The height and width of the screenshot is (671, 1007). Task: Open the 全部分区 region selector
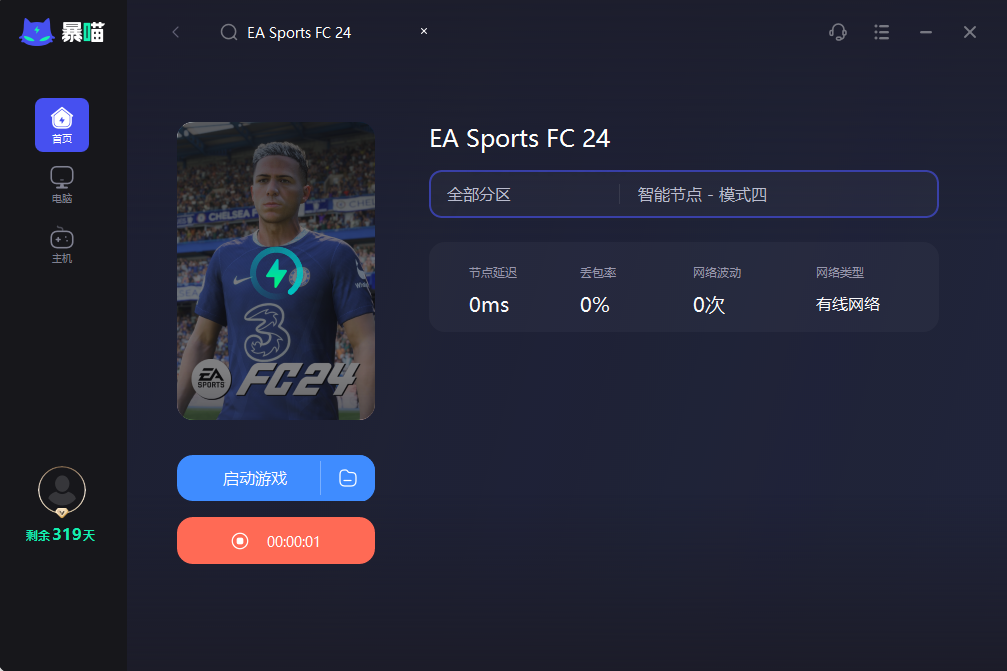coord(479,195)
